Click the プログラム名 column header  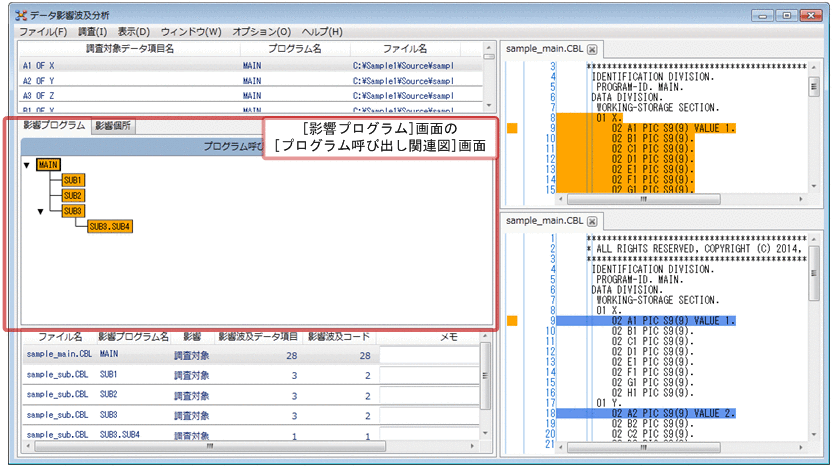click(295, 49)
